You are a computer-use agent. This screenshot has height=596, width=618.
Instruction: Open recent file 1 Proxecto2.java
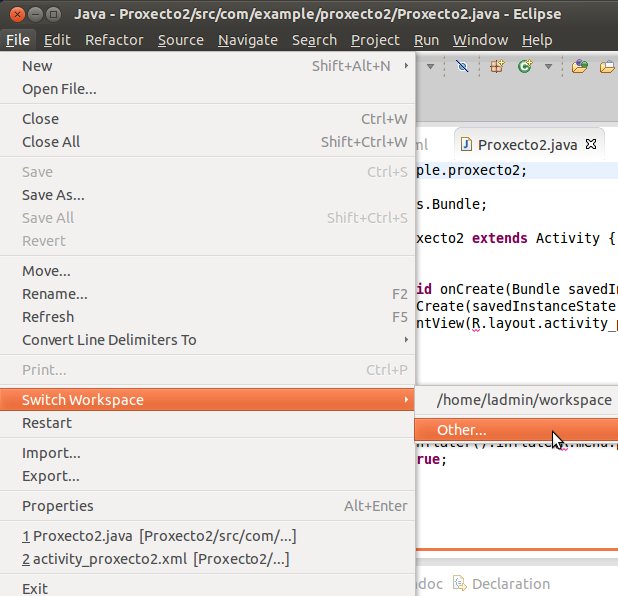[207, 536]
